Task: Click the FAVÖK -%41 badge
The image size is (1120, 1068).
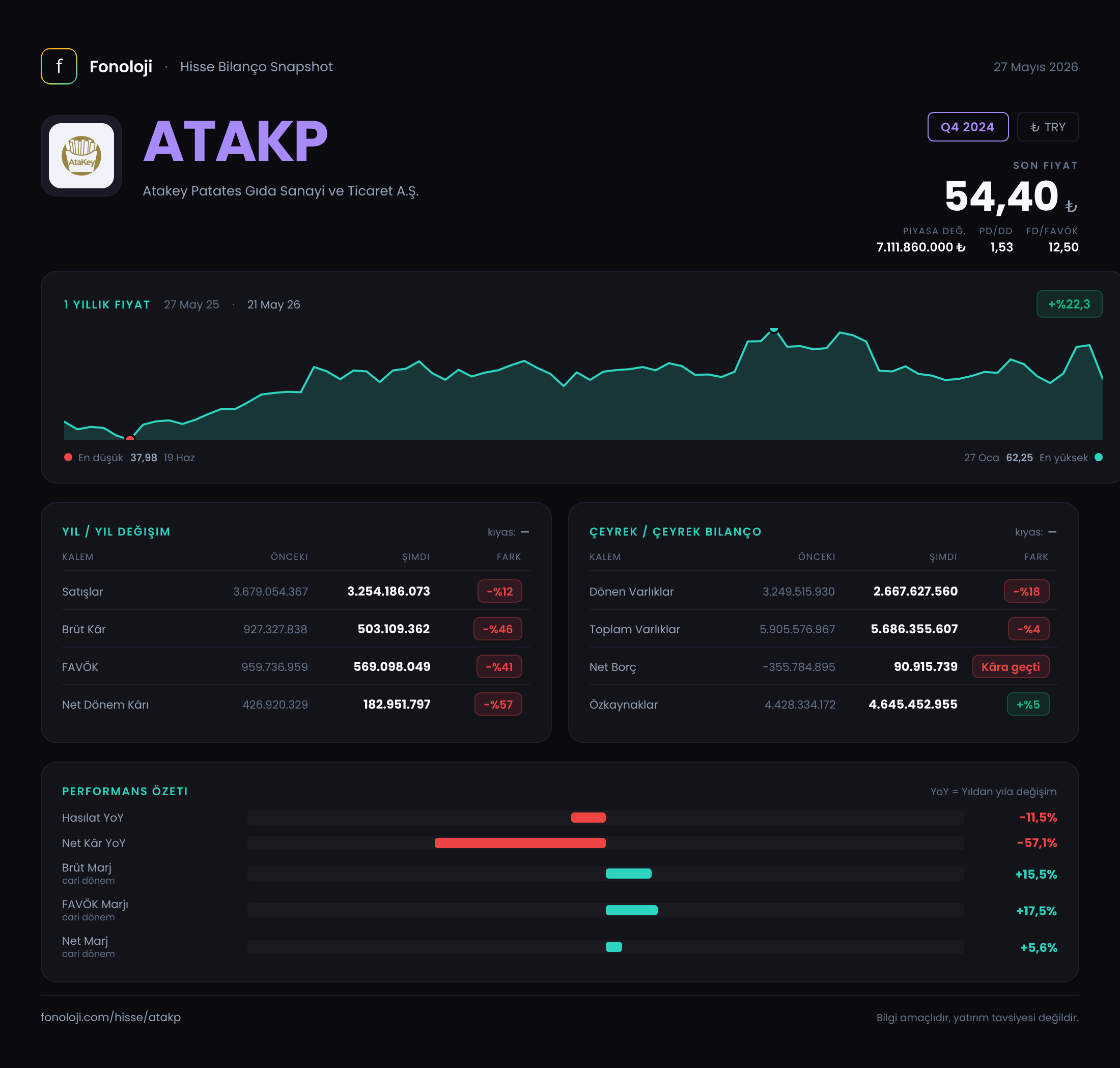Action: 499,666
